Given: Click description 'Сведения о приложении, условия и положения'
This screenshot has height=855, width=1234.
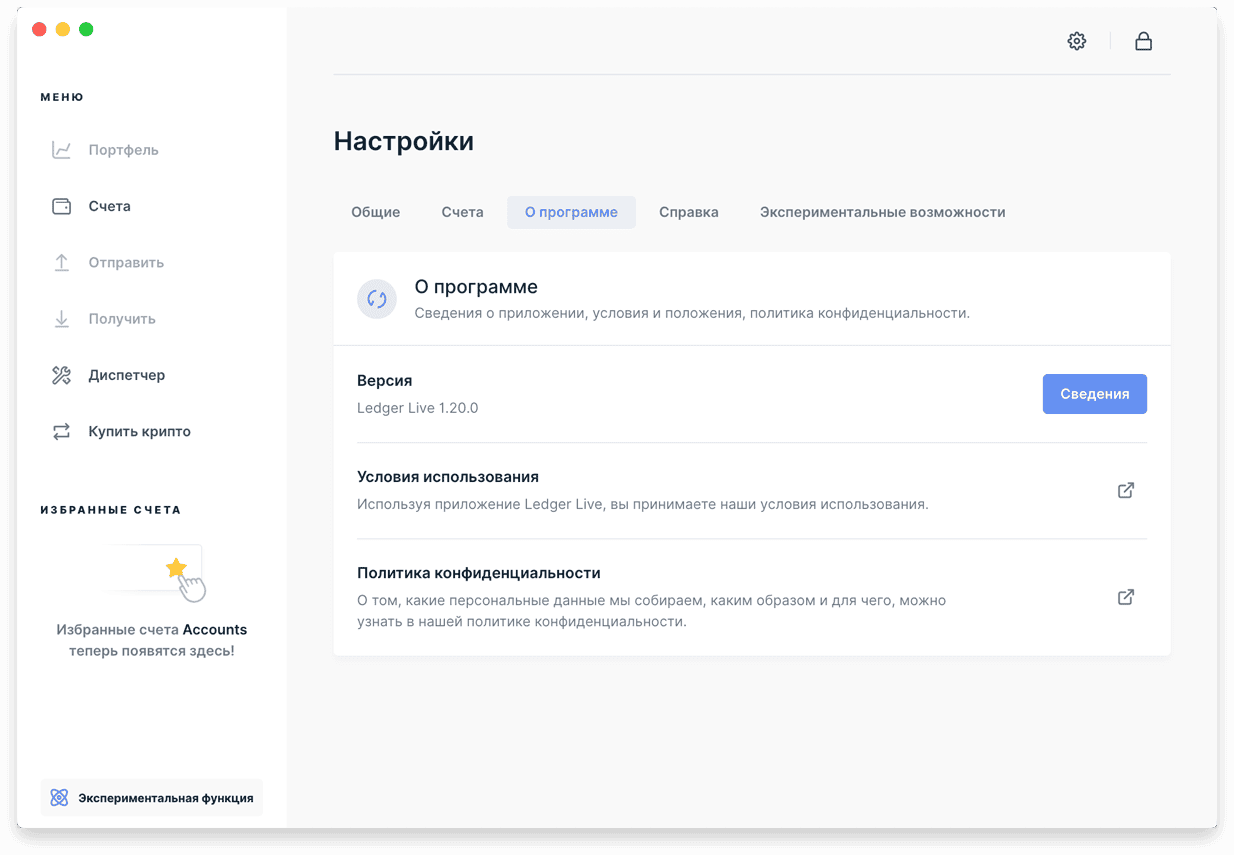Looking at the screenshot, I should coord(692,313).
